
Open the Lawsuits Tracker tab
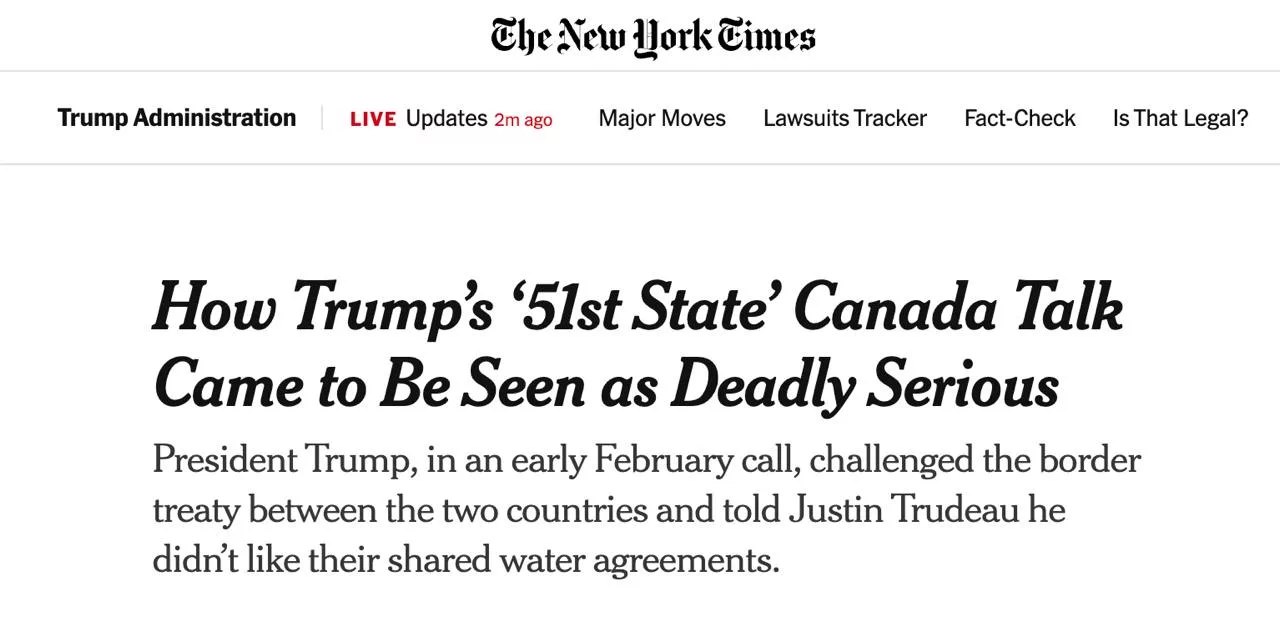(x=845, y=118)
